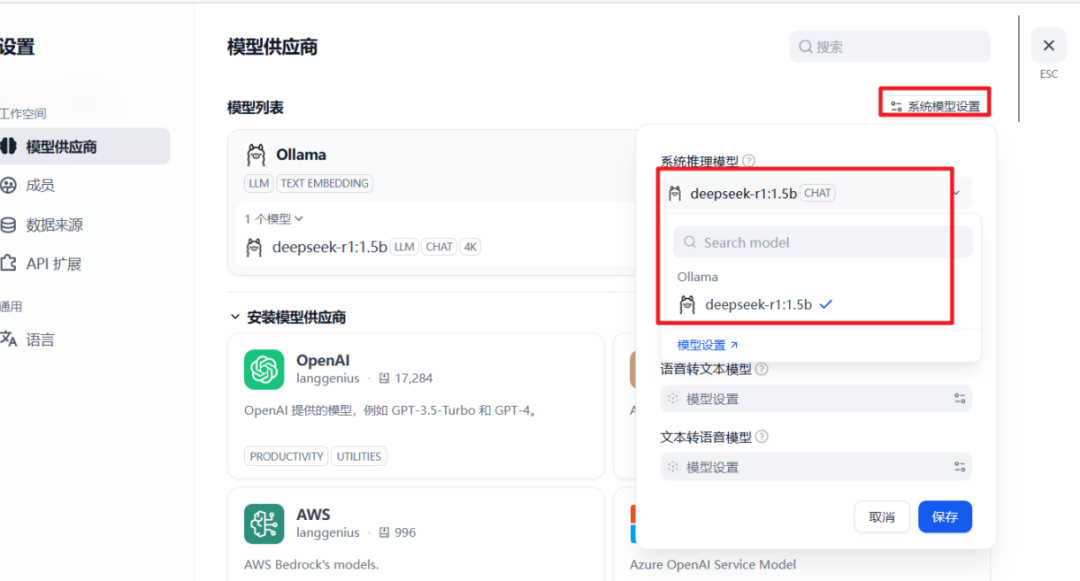This screenshot has width=1080, height=581.
Task: Select API 扩展 in sidebar
Action: (x=54, y=264)
